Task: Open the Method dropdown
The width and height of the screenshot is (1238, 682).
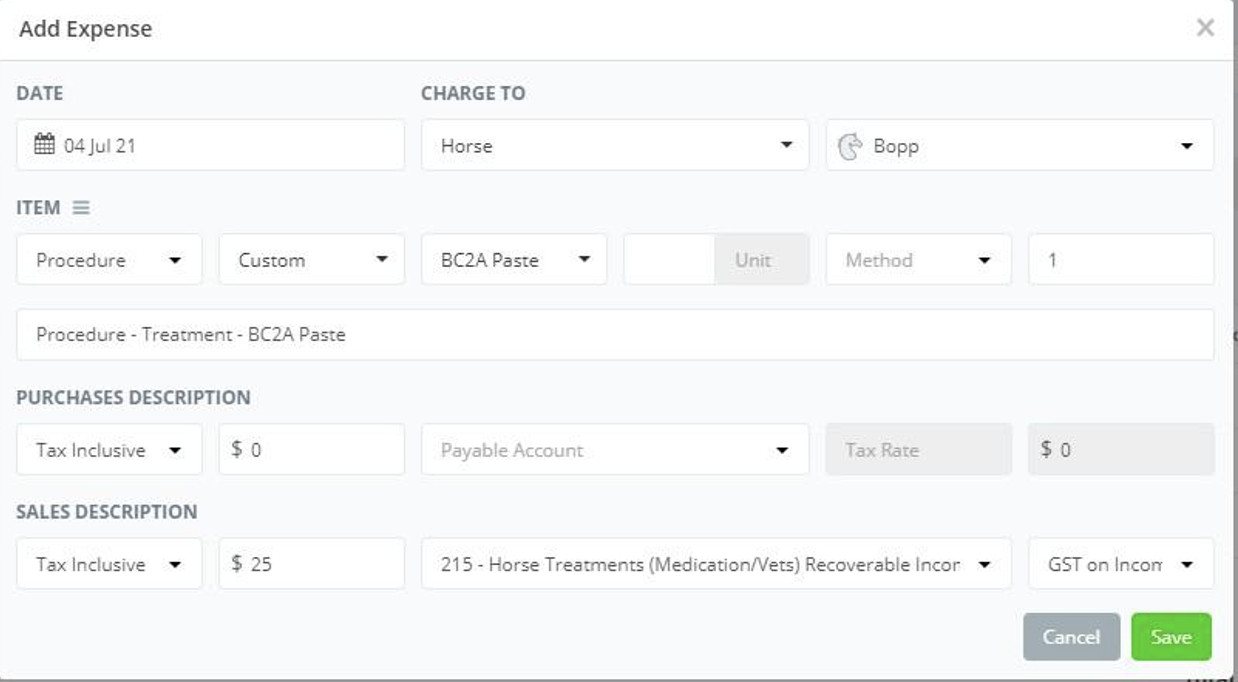Action: pos(918,260)
